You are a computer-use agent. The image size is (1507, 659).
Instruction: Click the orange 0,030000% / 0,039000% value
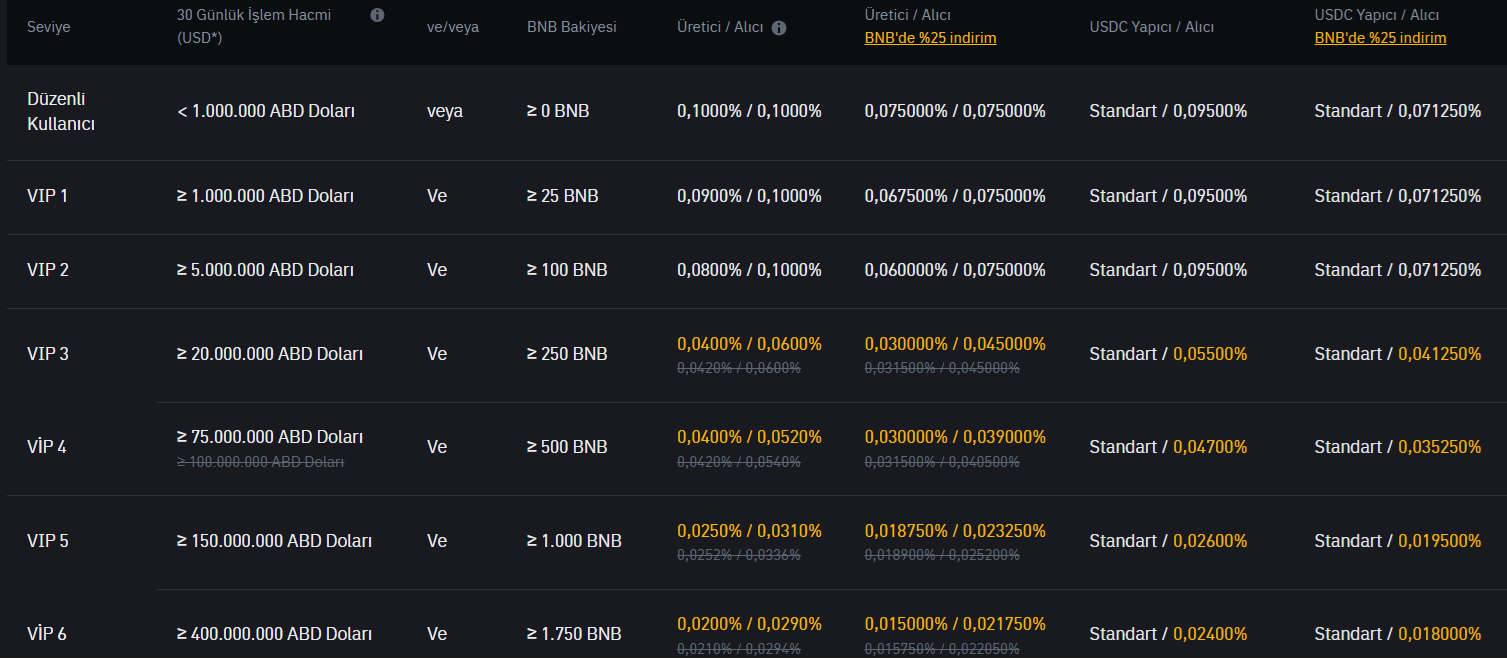(x=955, y=437)
